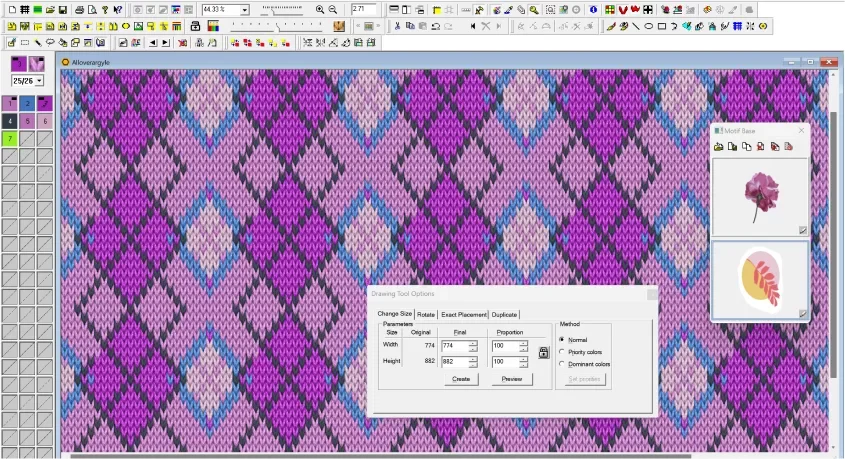Select the lasso selection tool
This screenshot has width=845, height=459.
pos(50,43)
